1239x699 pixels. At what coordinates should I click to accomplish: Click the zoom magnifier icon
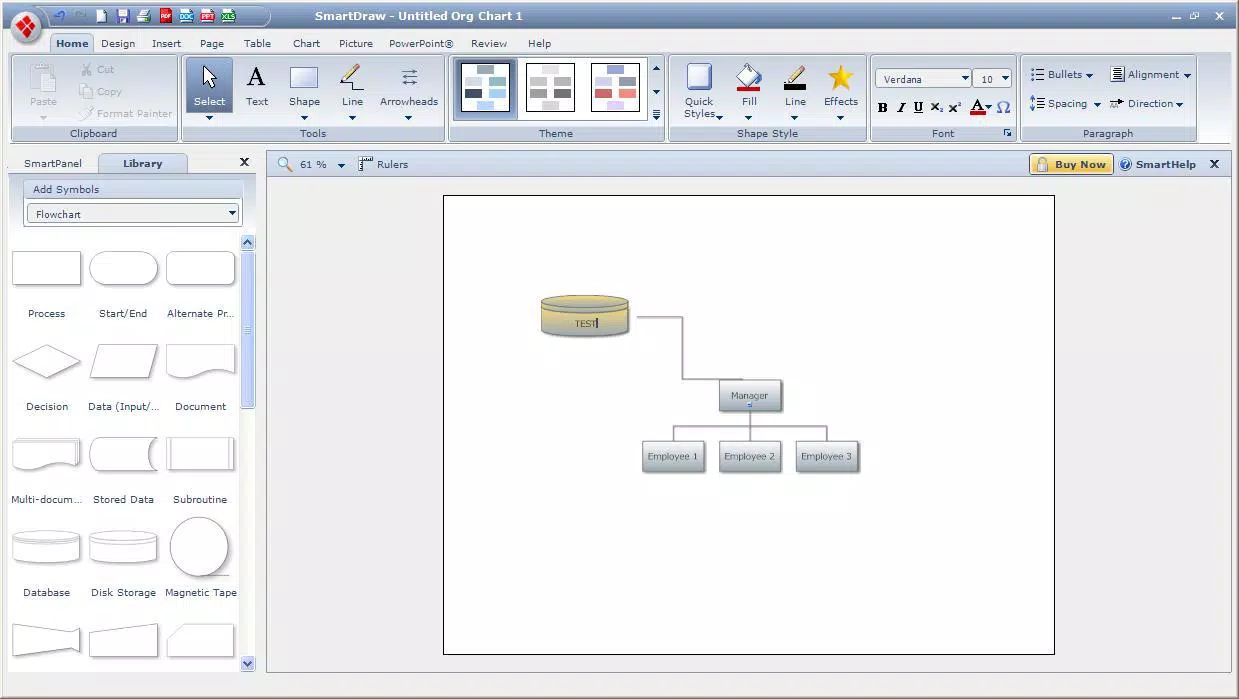[x=285, y=164]
